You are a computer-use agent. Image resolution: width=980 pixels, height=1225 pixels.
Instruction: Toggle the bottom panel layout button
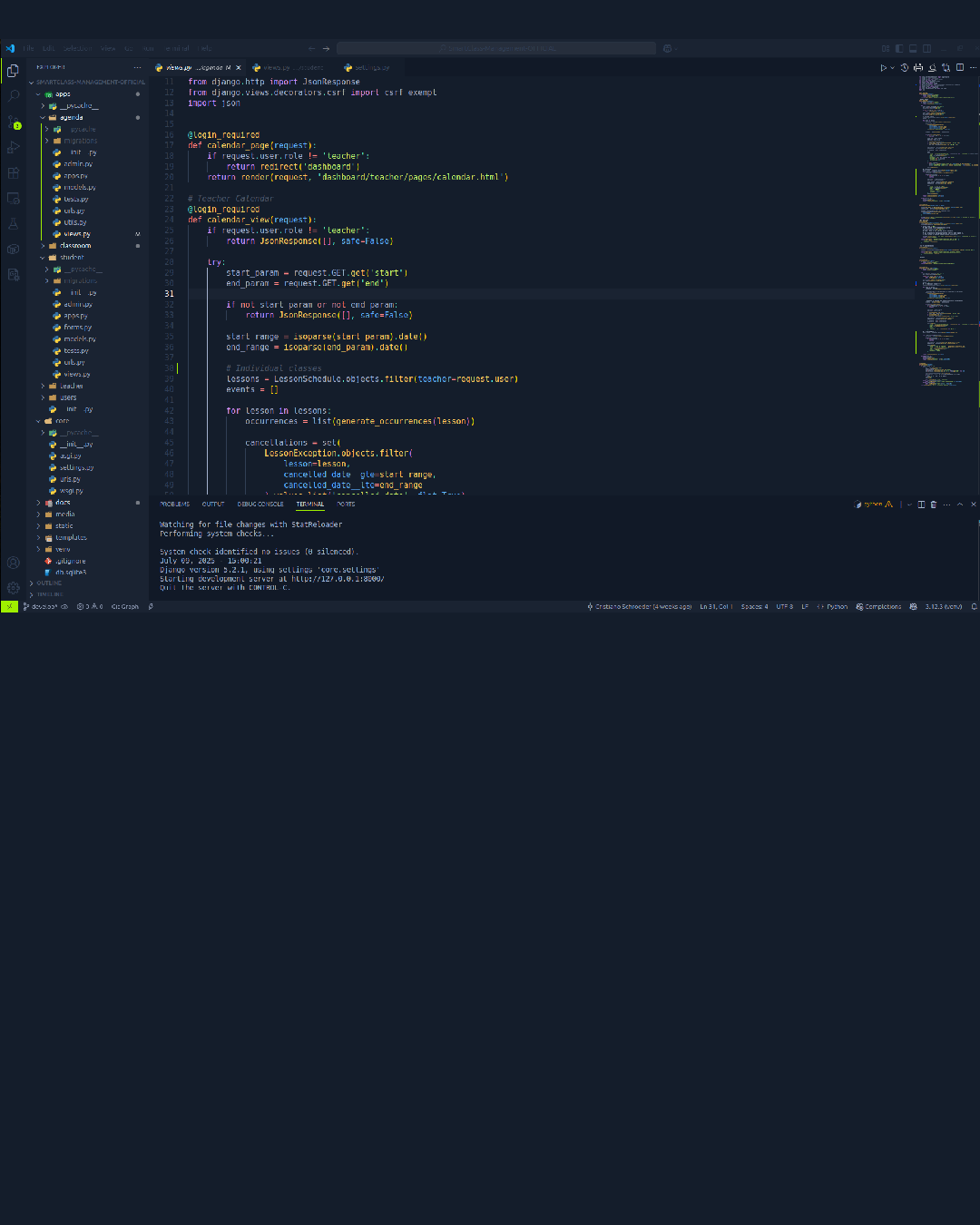coord(913,48)
